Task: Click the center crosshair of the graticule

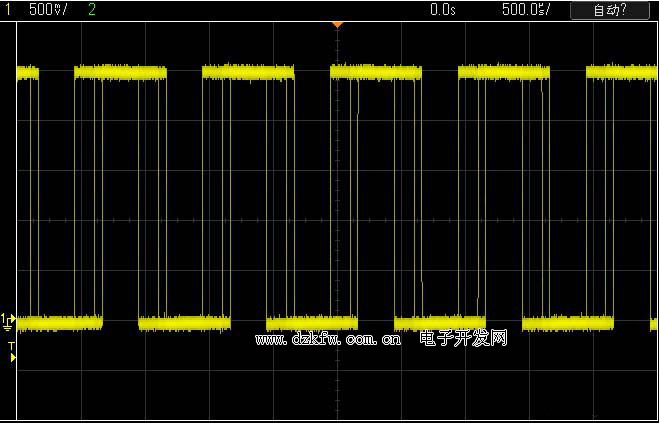Action: tap(338, 220)
